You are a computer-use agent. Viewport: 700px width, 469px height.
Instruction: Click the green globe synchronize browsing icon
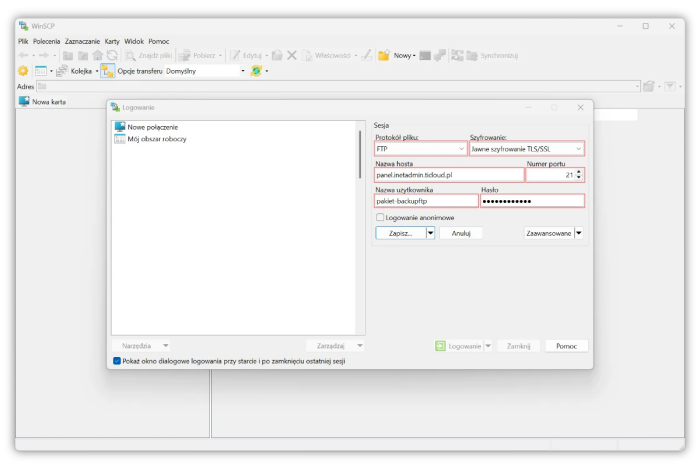(256, 71)
